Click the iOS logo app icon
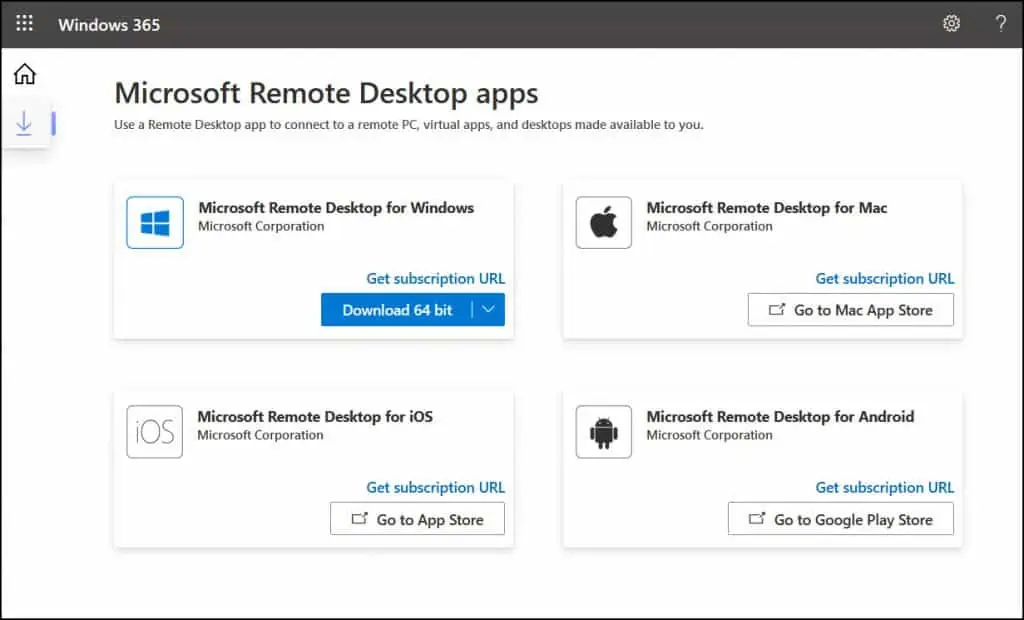 click(155, 432)
